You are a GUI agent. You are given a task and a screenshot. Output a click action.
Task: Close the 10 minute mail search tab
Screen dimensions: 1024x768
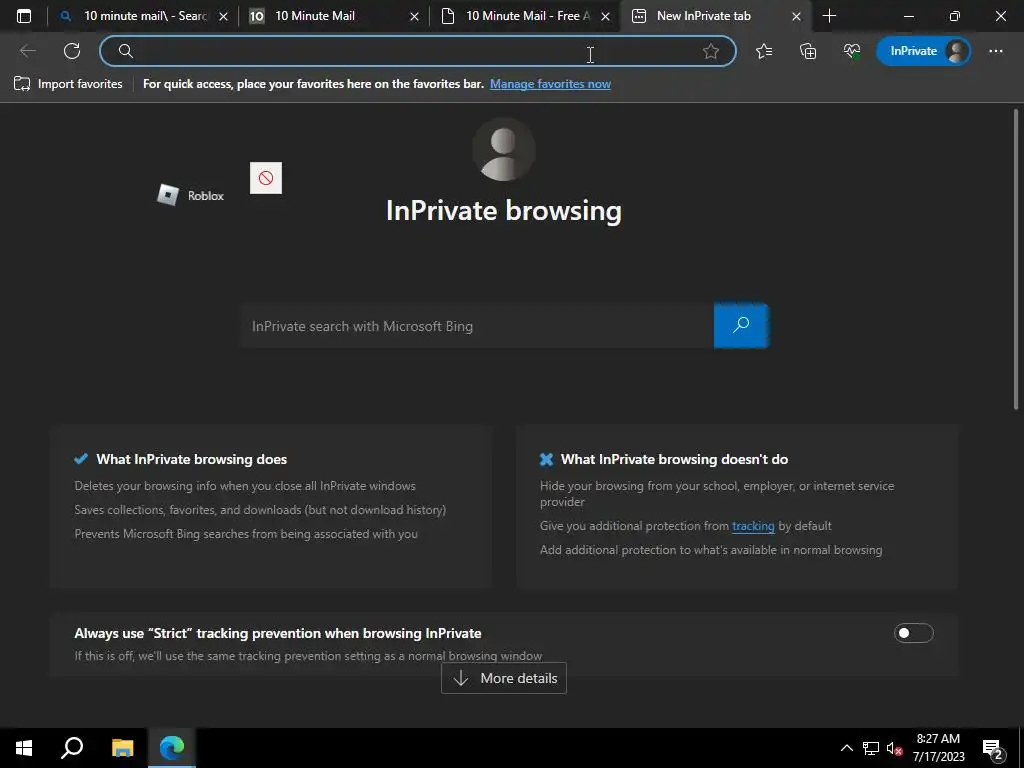[223, 16]
